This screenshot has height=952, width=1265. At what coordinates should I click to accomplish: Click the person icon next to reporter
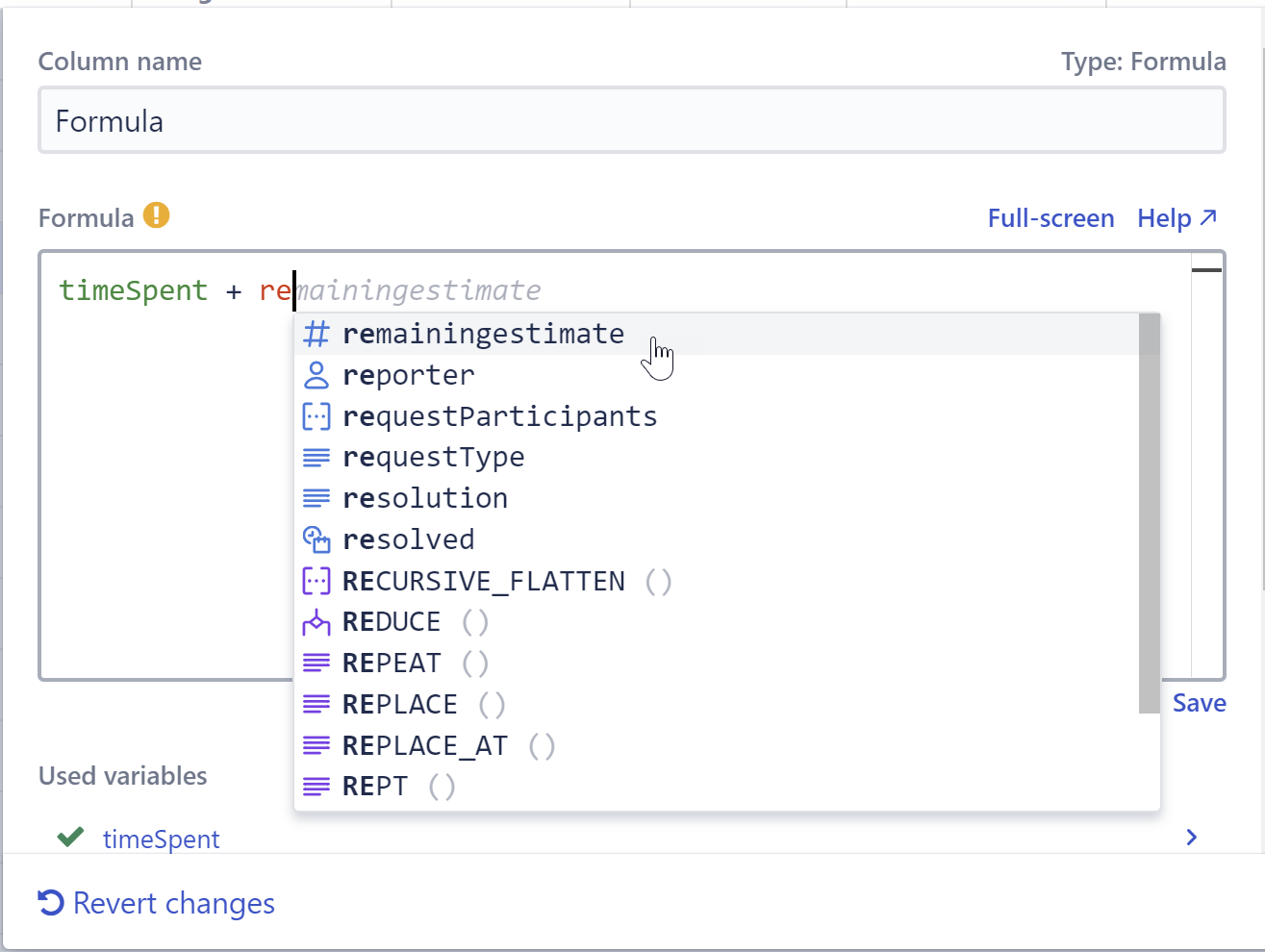(316, 375)
